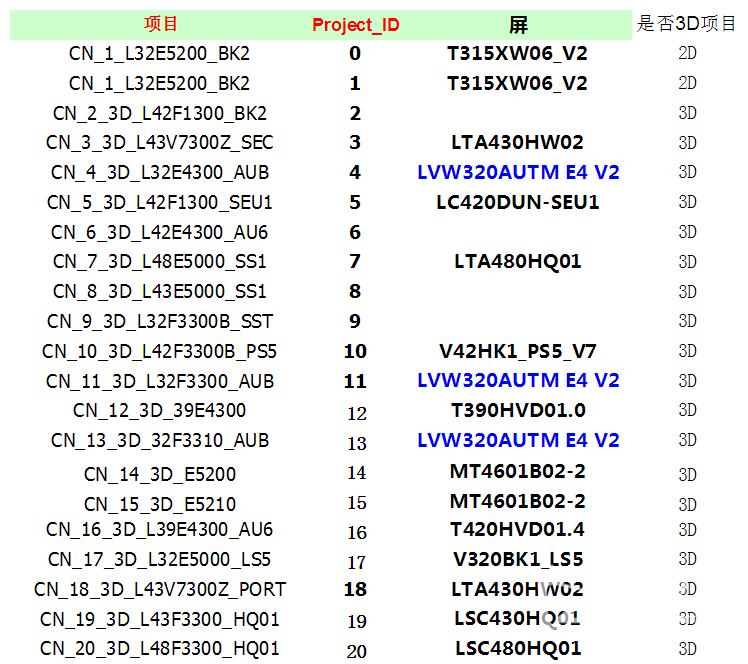Click screen cell LC420DUN-SEU1

[x=518, y=202]
